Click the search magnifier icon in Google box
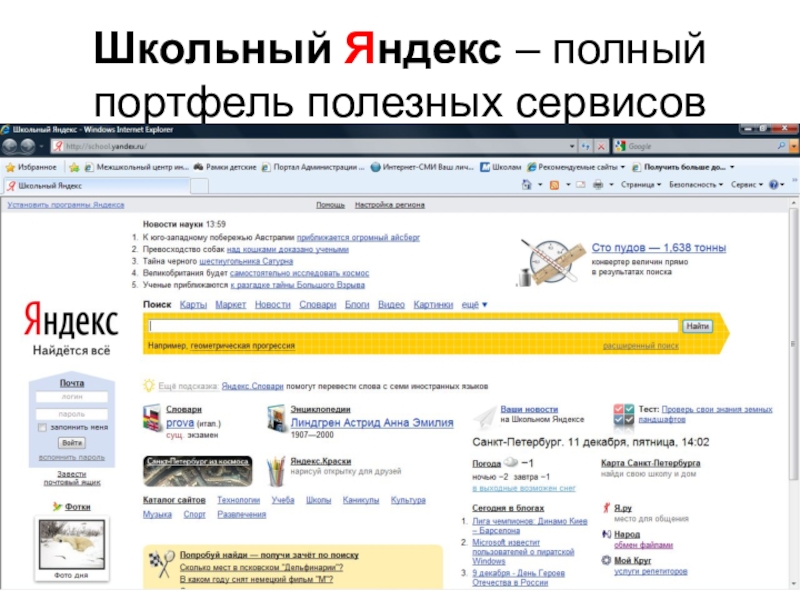The image size is (800, 600). (x=781, y=146)
